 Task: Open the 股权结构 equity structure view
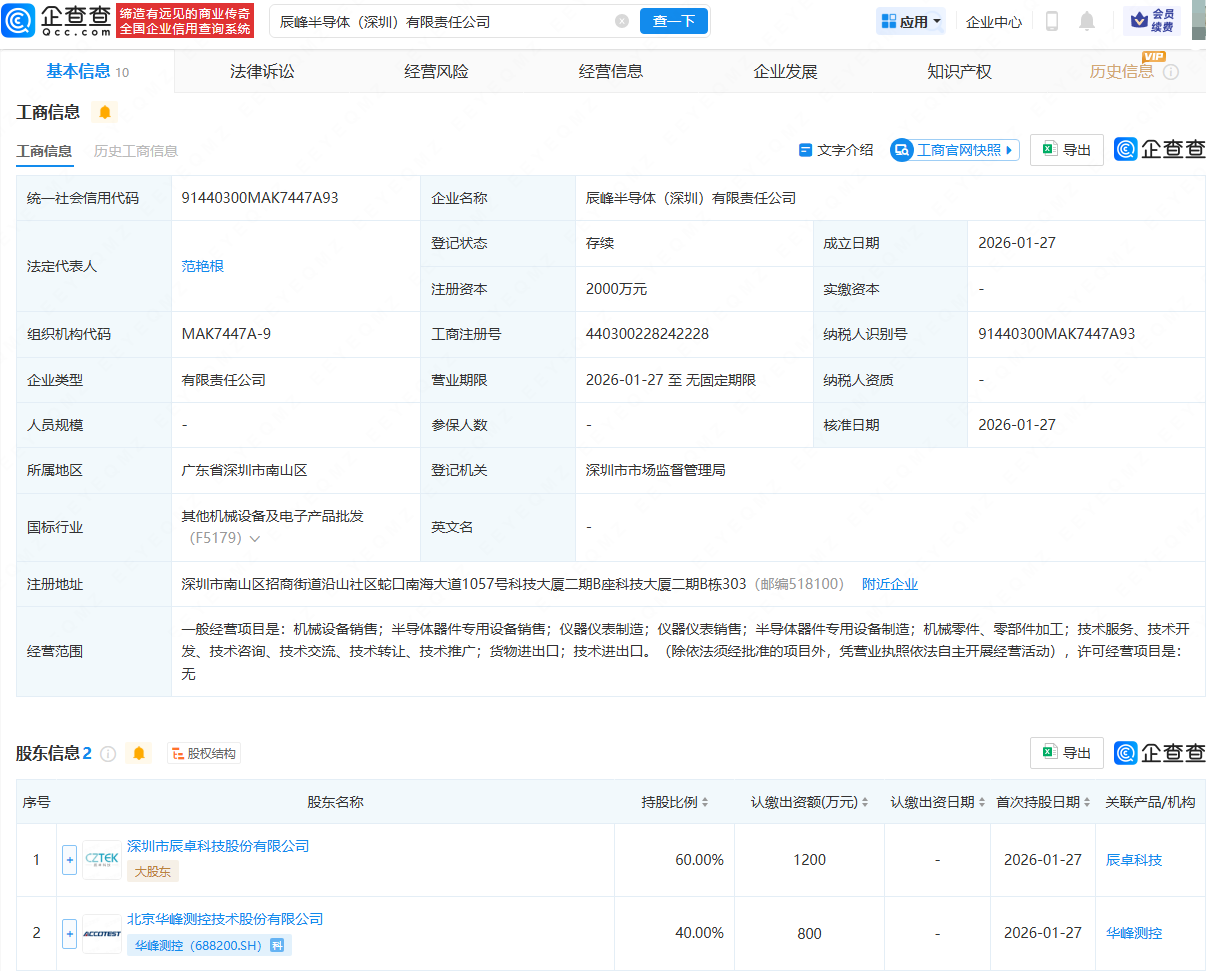click(203, 753)
